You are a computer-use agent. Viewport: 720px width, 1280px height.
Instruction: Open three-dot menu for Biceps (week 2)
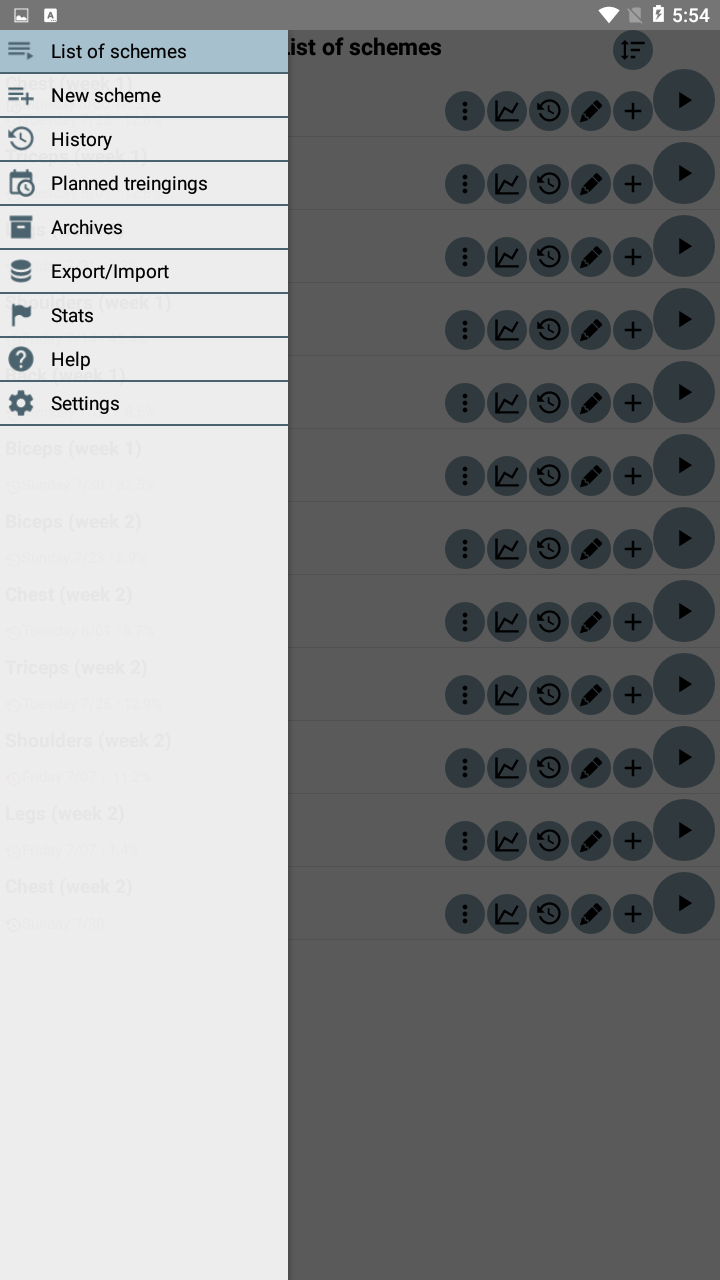pyautogui.click(x=464, y=548)
